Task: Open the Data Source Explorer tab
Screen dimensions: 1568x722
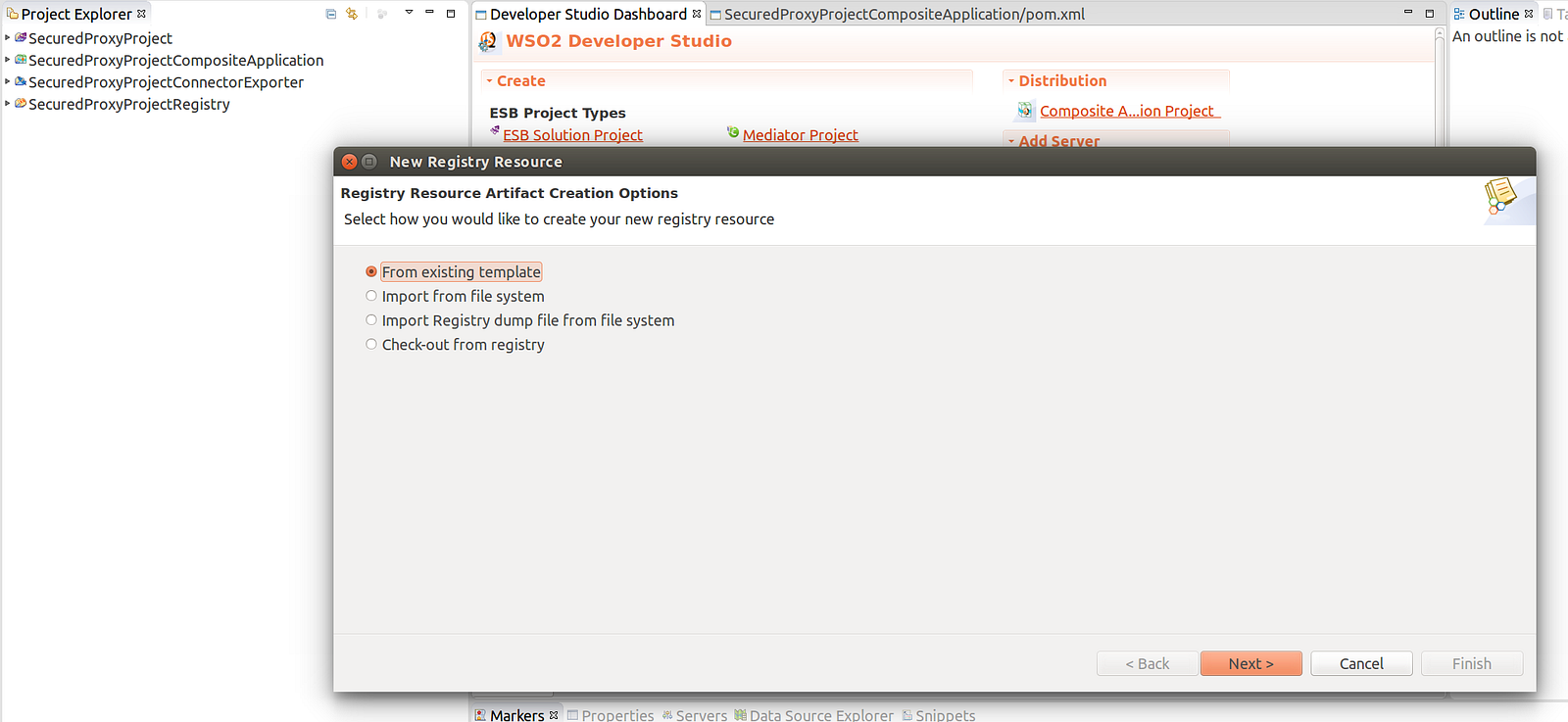Action: coord(813,715)
